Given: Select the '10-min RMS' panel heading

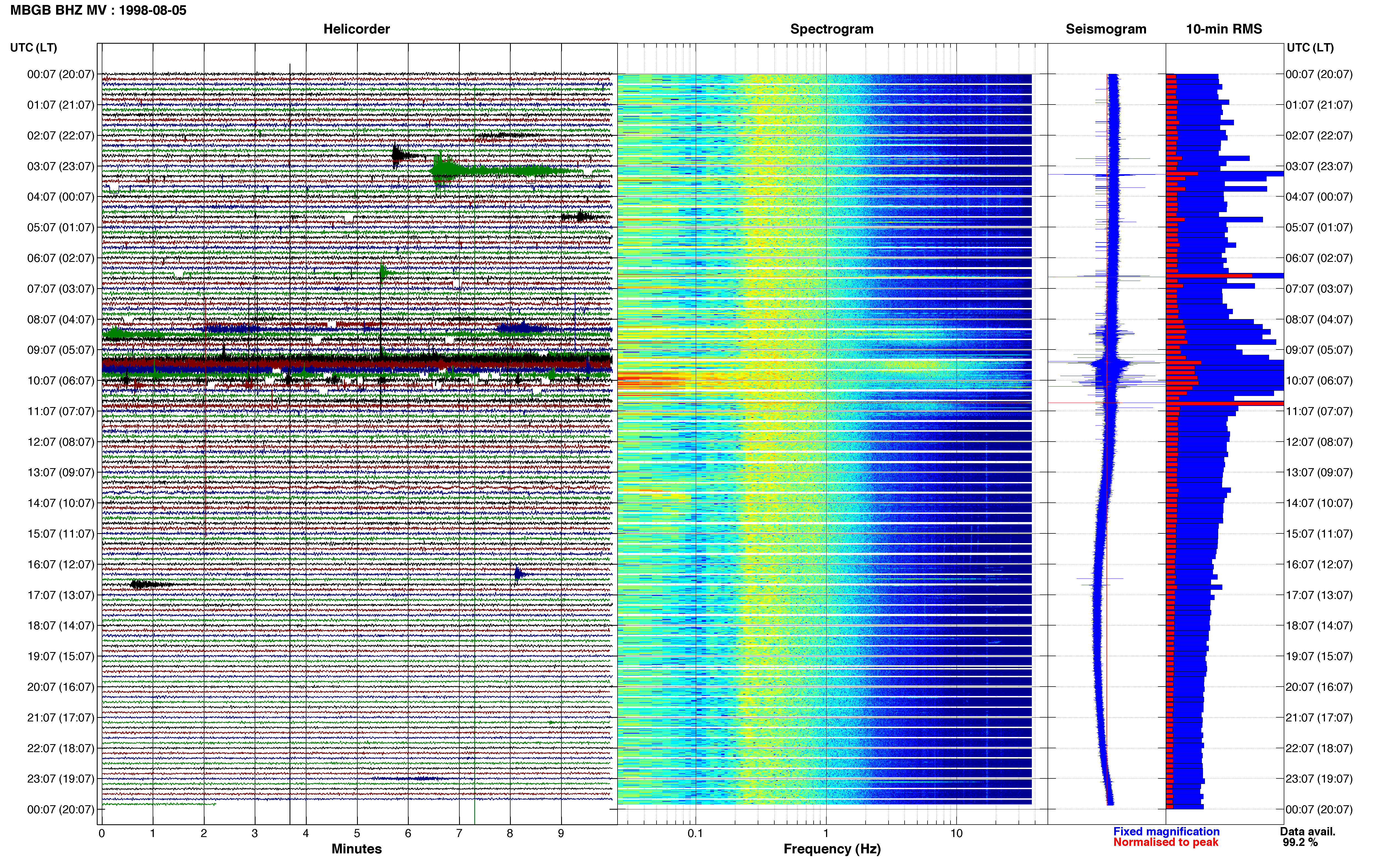Looking at the screenshot, I should pyautogui.click(x=1224, y=29).
